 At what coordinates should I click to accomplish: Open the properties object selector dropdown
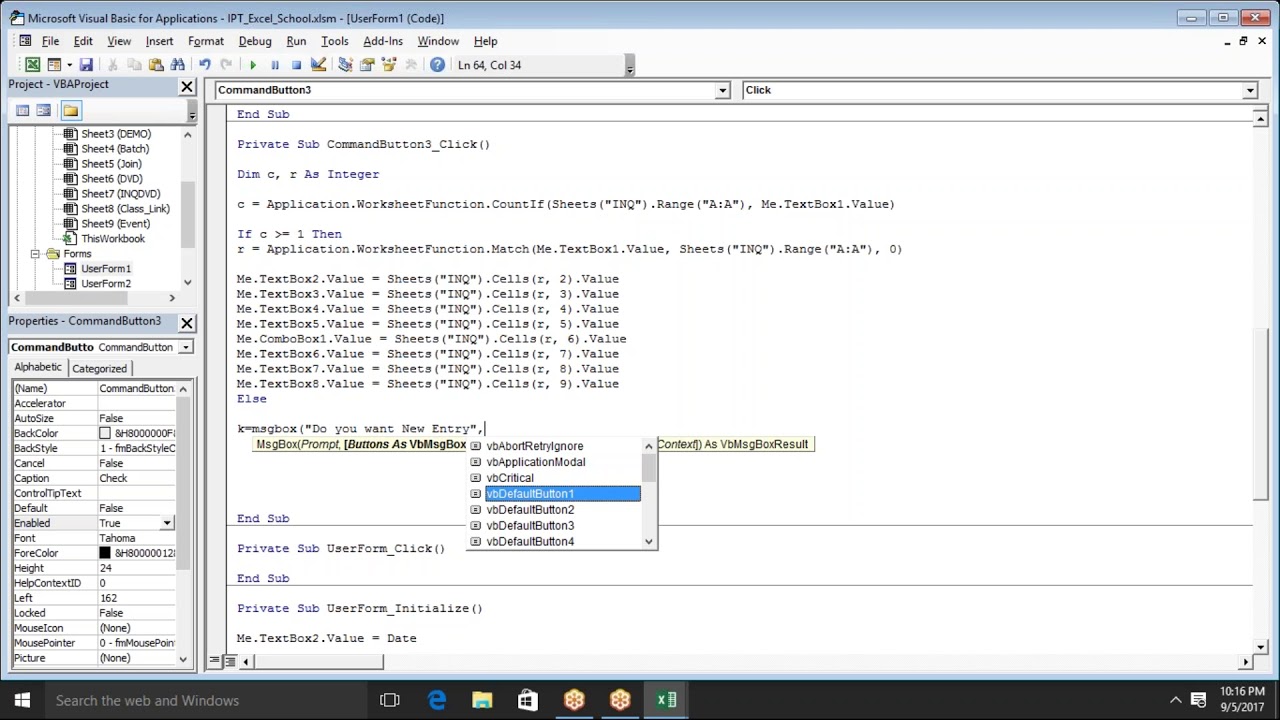pos(186,347)
